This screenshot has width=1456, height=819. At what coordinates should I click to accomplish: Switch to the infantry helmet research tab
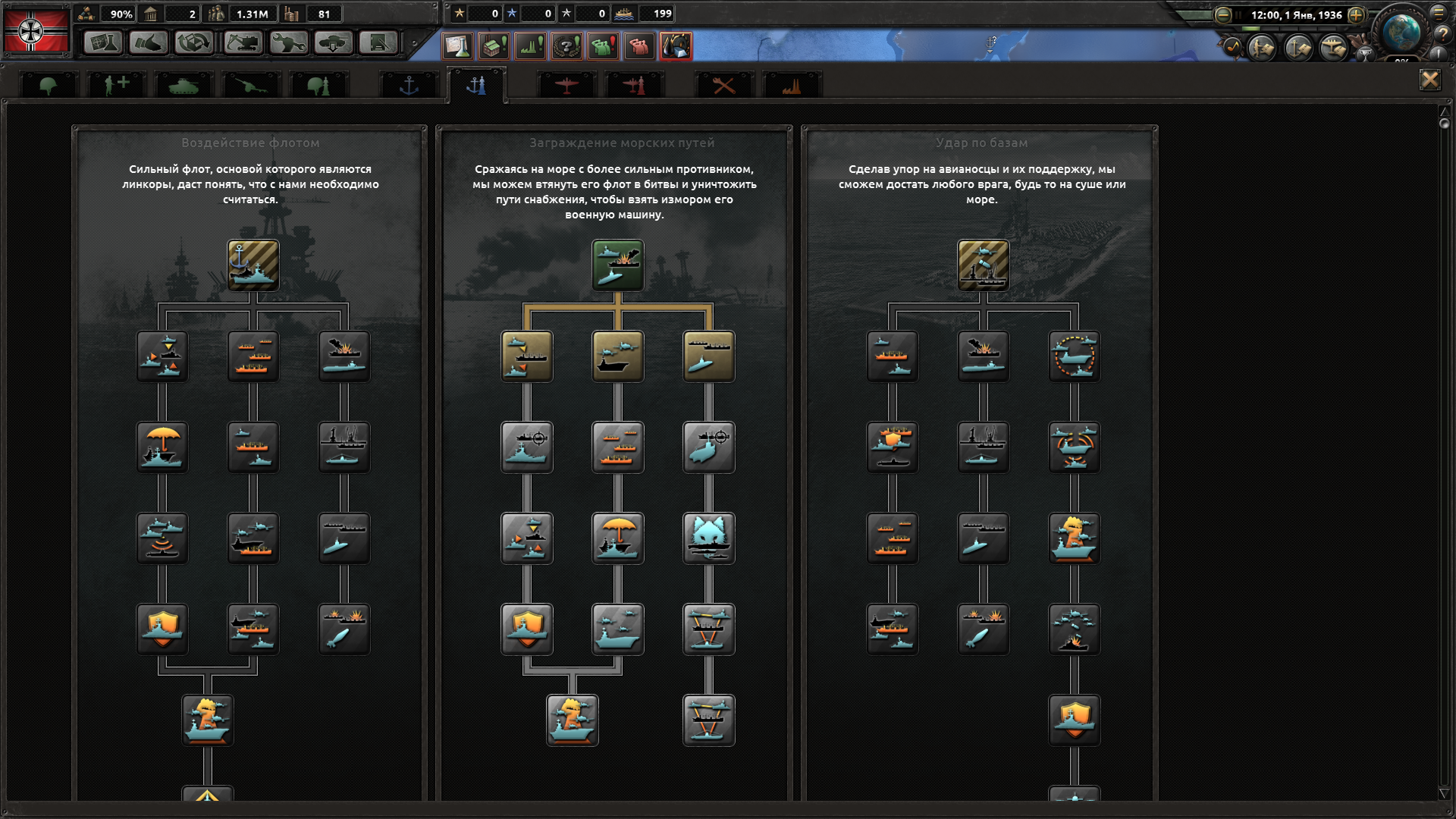[49, 85]
